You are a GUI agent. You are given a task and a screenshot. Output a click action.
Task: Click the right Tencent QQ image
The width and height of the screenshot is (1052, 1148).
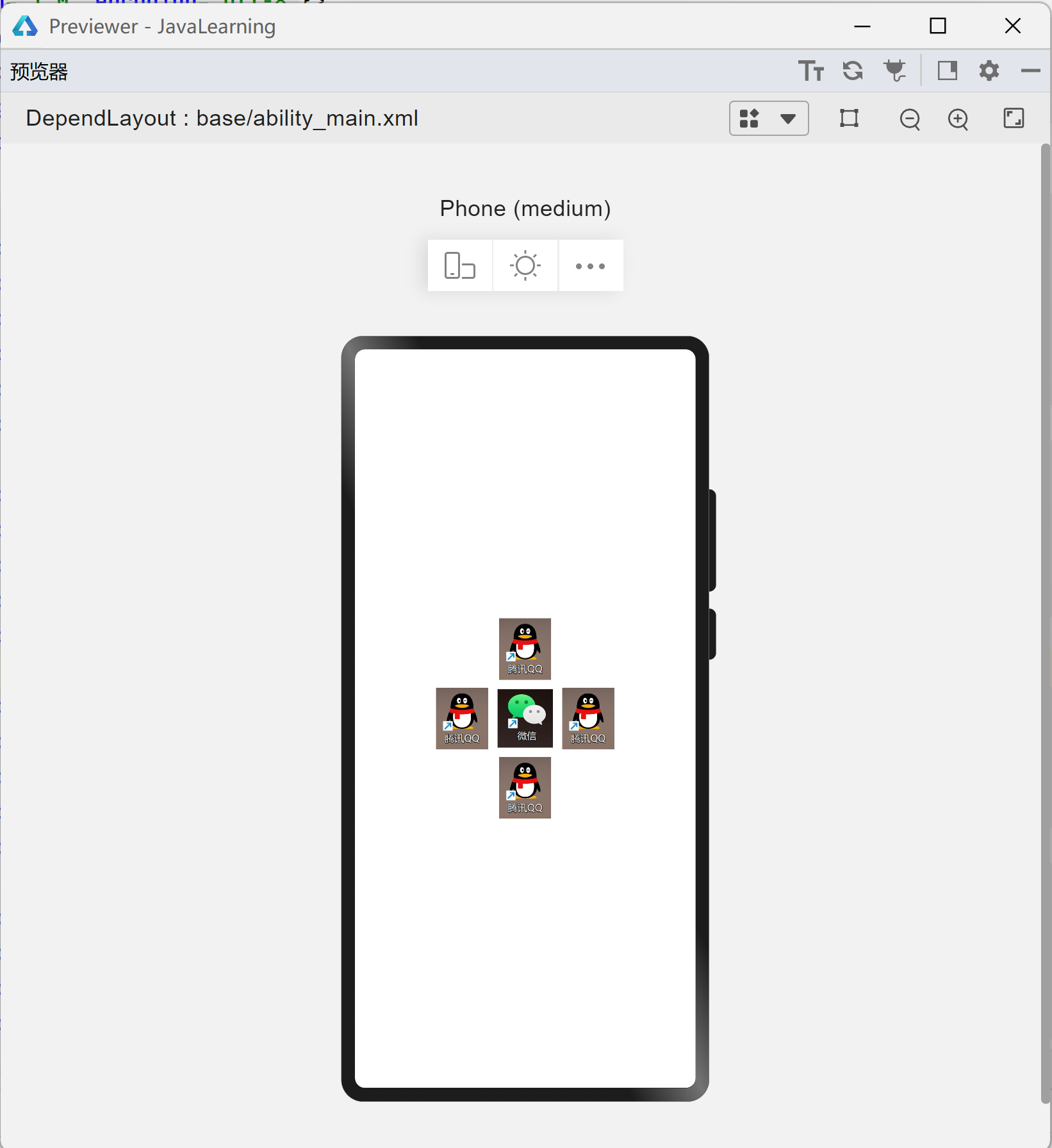click(588, 718)
